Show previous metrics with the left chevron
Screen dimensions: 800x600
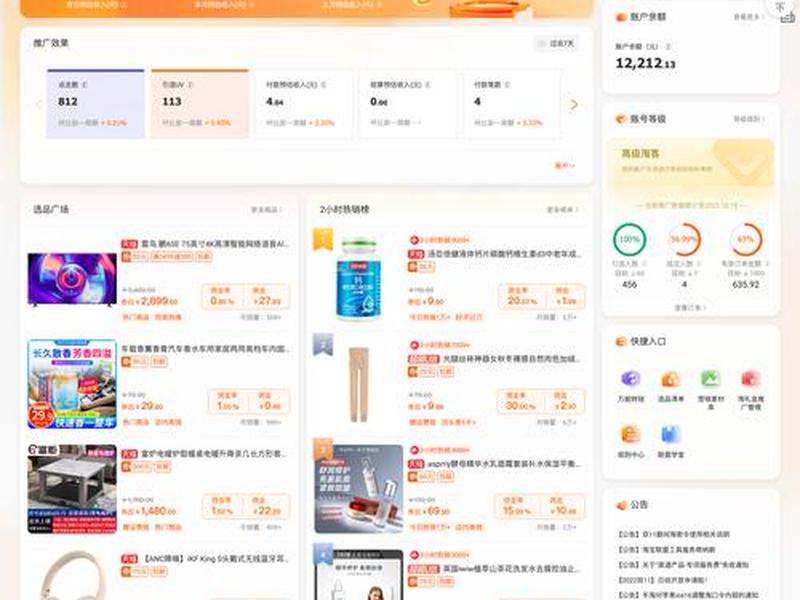(38, 105)
